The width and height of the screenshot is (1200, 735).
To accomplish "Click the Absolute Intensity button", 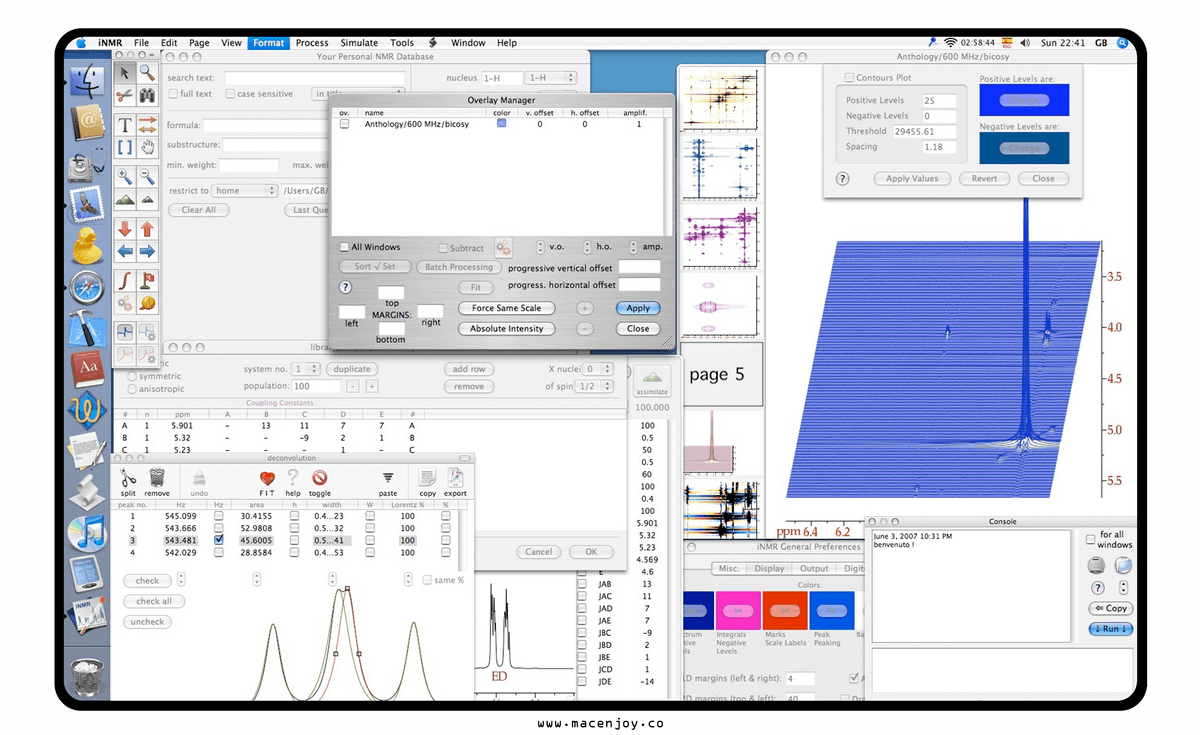I will click(507, 329).
